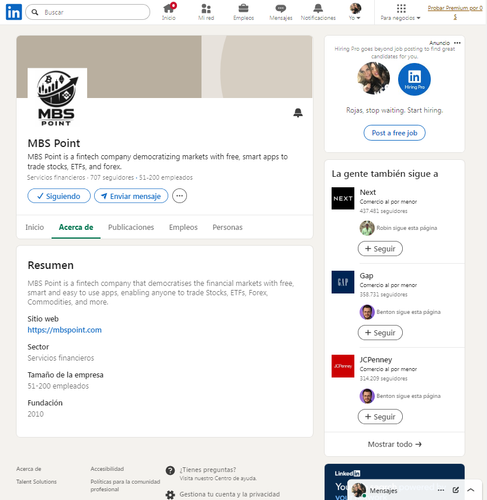This screenshot has width=487, height=500.
Task: Toggle the Siguiendo following button
Action: [59, 196]
